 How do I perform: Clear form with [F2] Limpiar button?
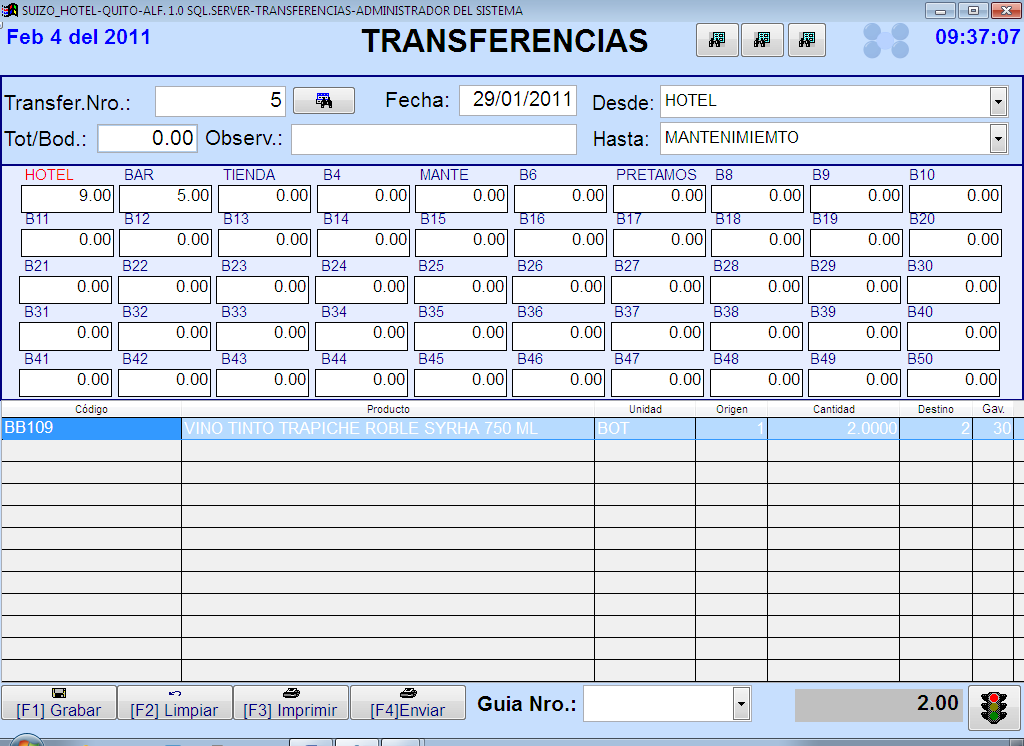pyautogui.click(x=175, y=703)
